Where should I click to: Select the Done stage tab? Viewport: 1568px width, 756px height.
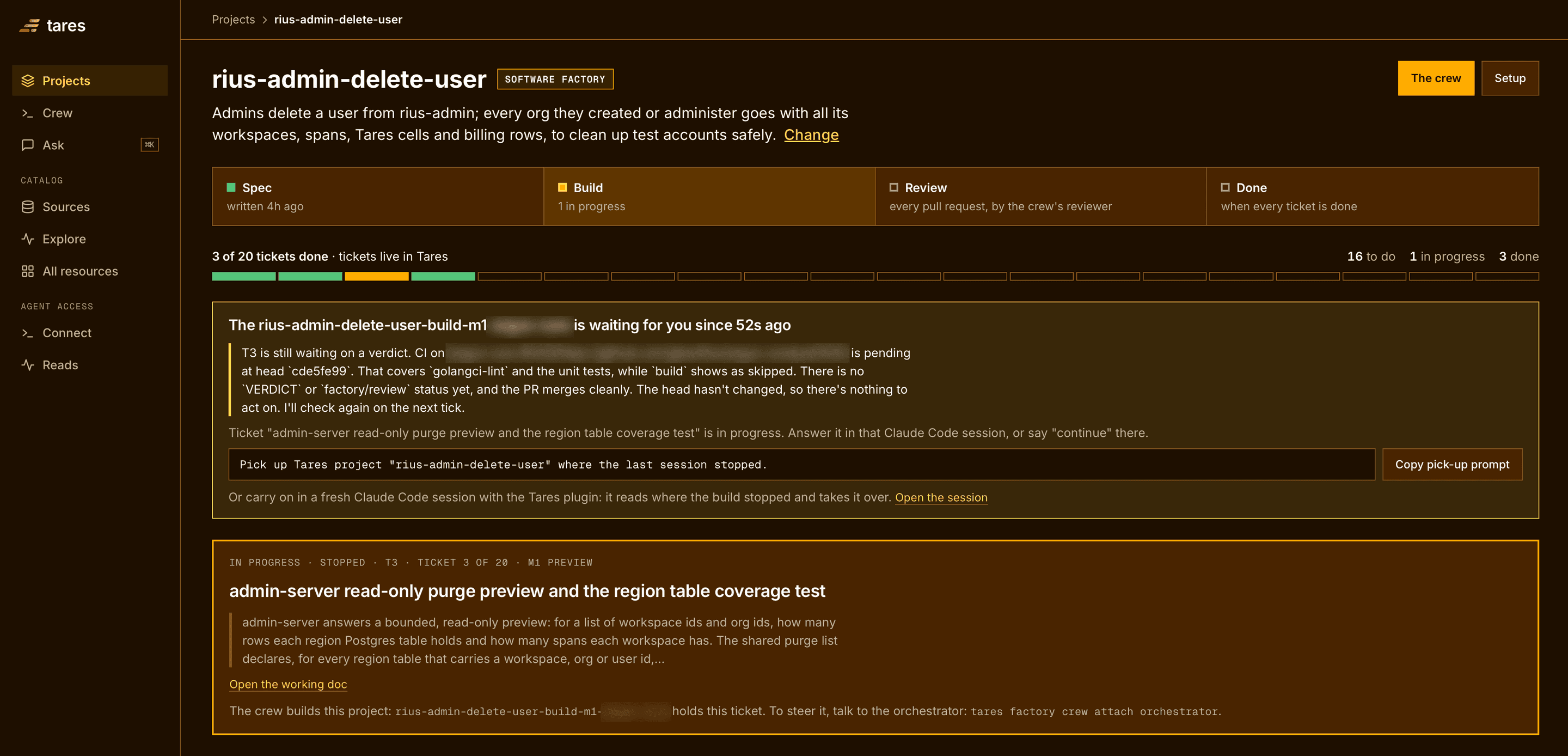tap(1372, 196)
